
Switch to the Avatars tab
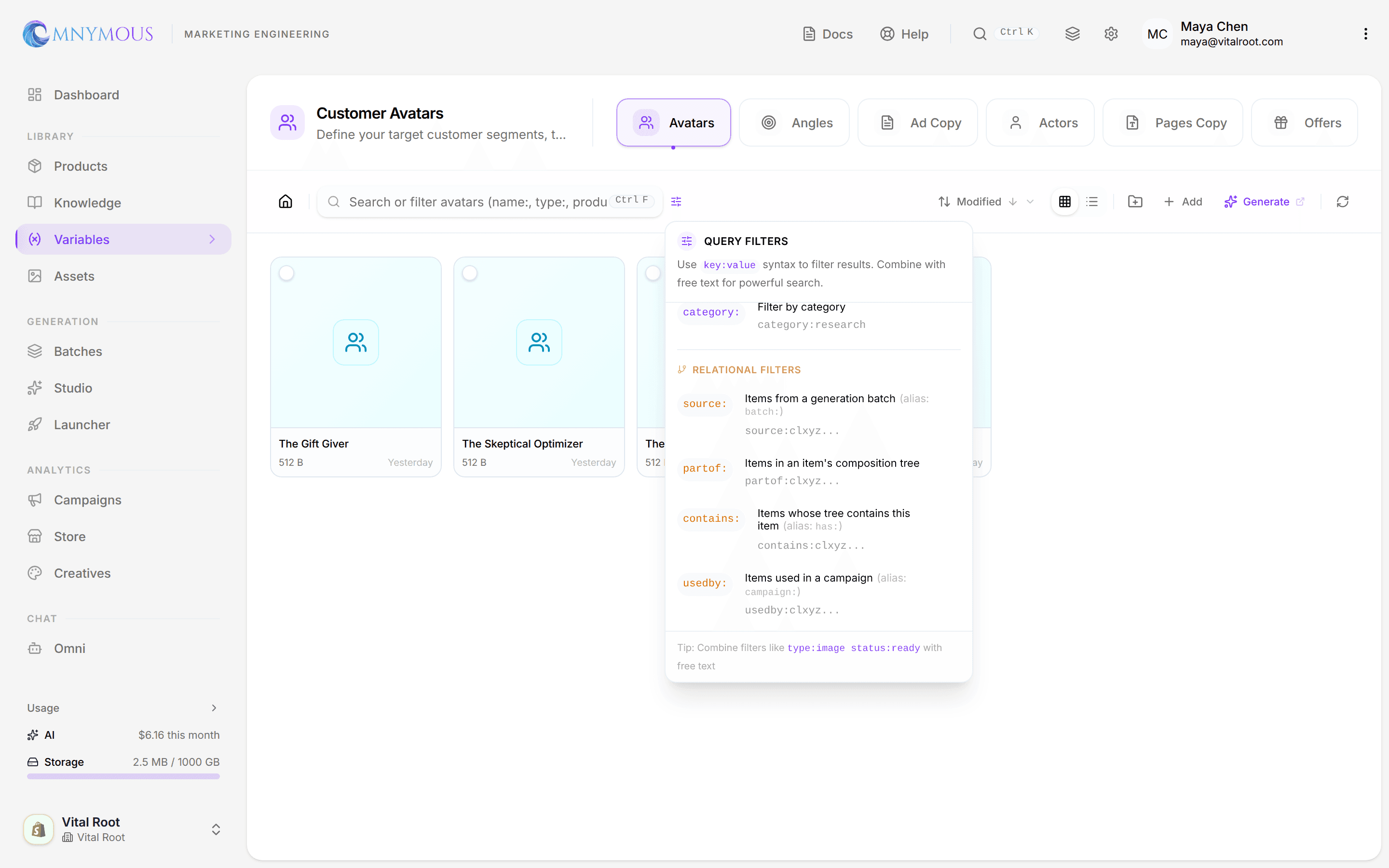point(673,122)
